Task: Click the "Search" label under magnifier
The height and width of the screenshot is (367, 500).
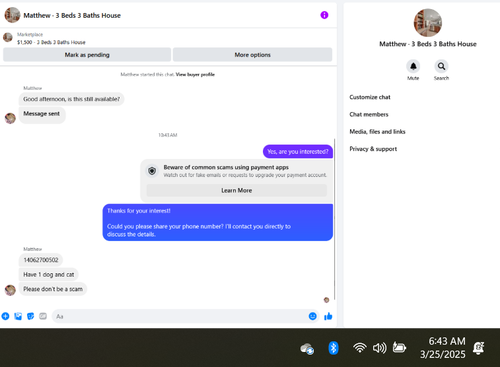Action: tap(441, 78)
